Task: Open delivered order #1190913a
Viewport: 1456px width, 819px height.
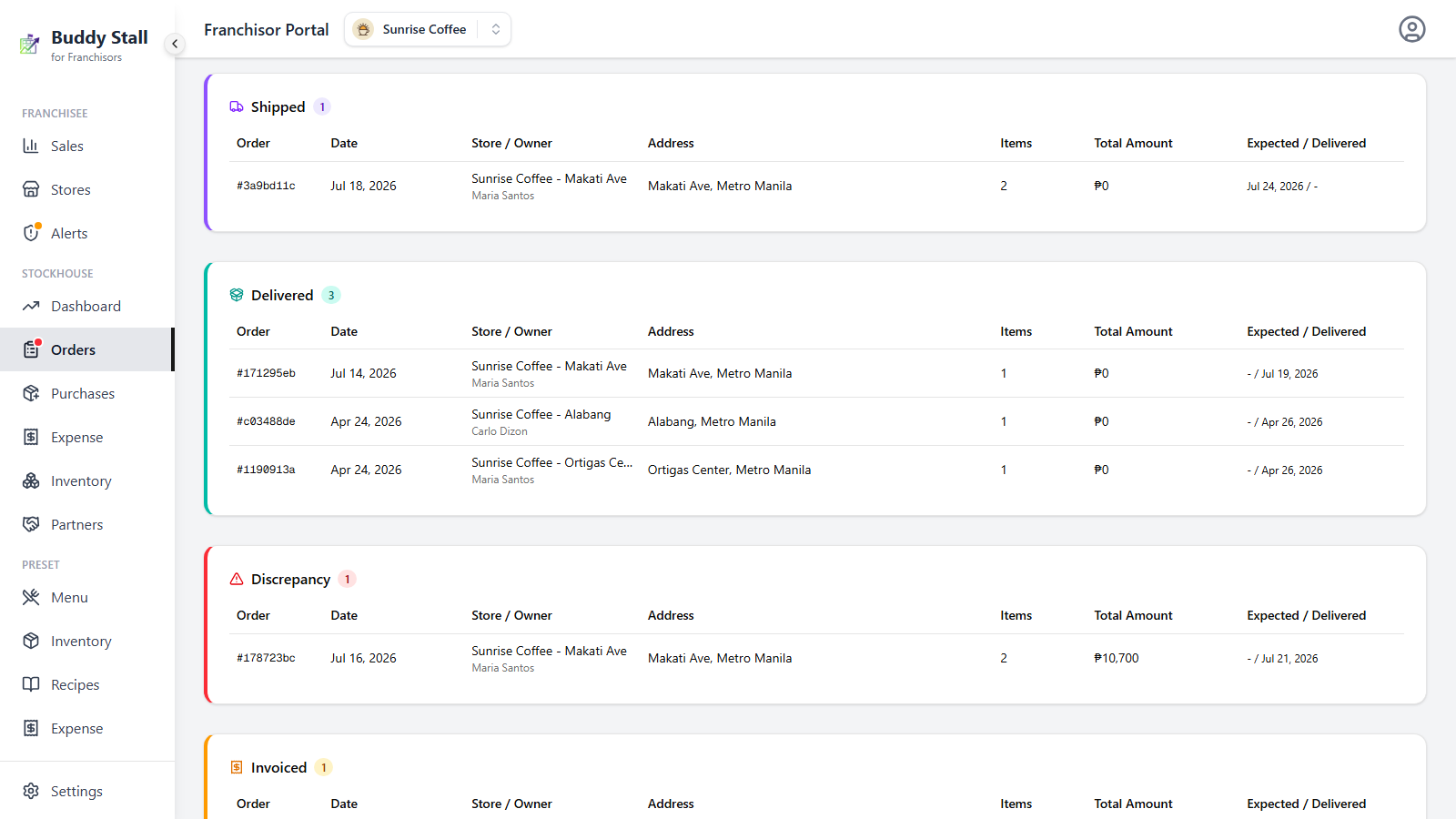Action: tap(816, 470)
